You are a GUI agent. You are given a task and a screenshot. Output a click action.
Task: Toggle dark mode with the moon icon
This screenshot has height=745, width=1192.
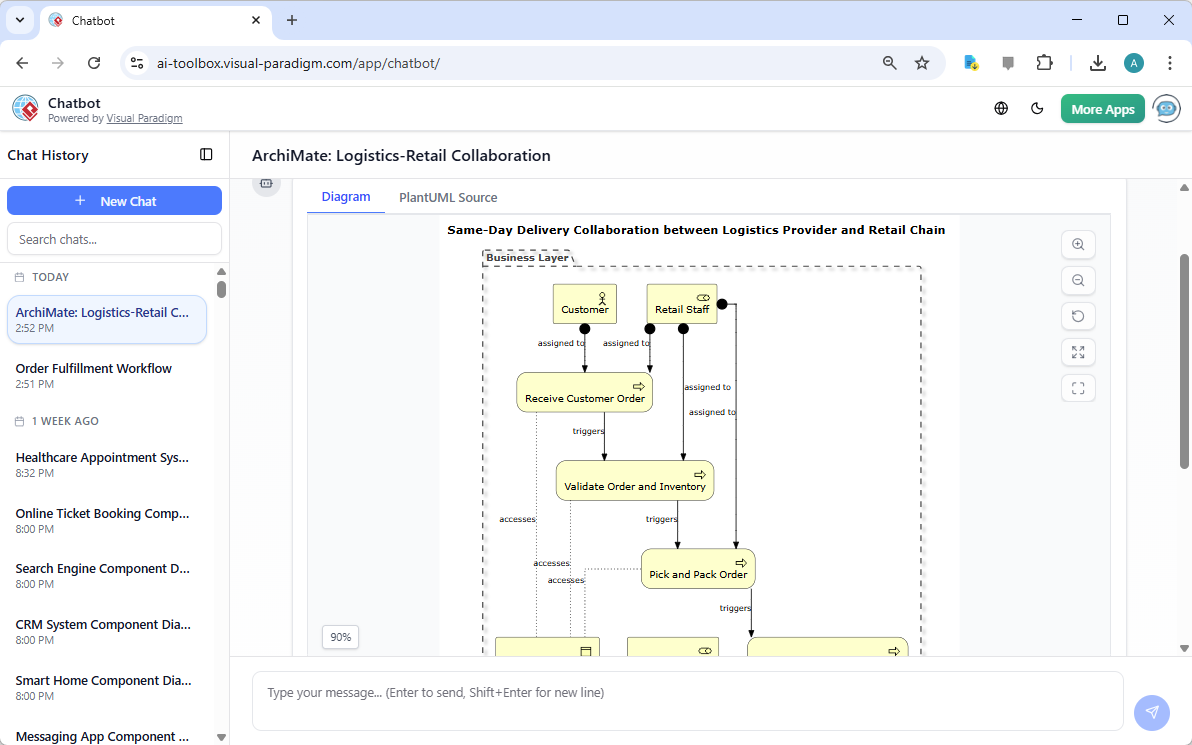click(x=1037, y=108)
